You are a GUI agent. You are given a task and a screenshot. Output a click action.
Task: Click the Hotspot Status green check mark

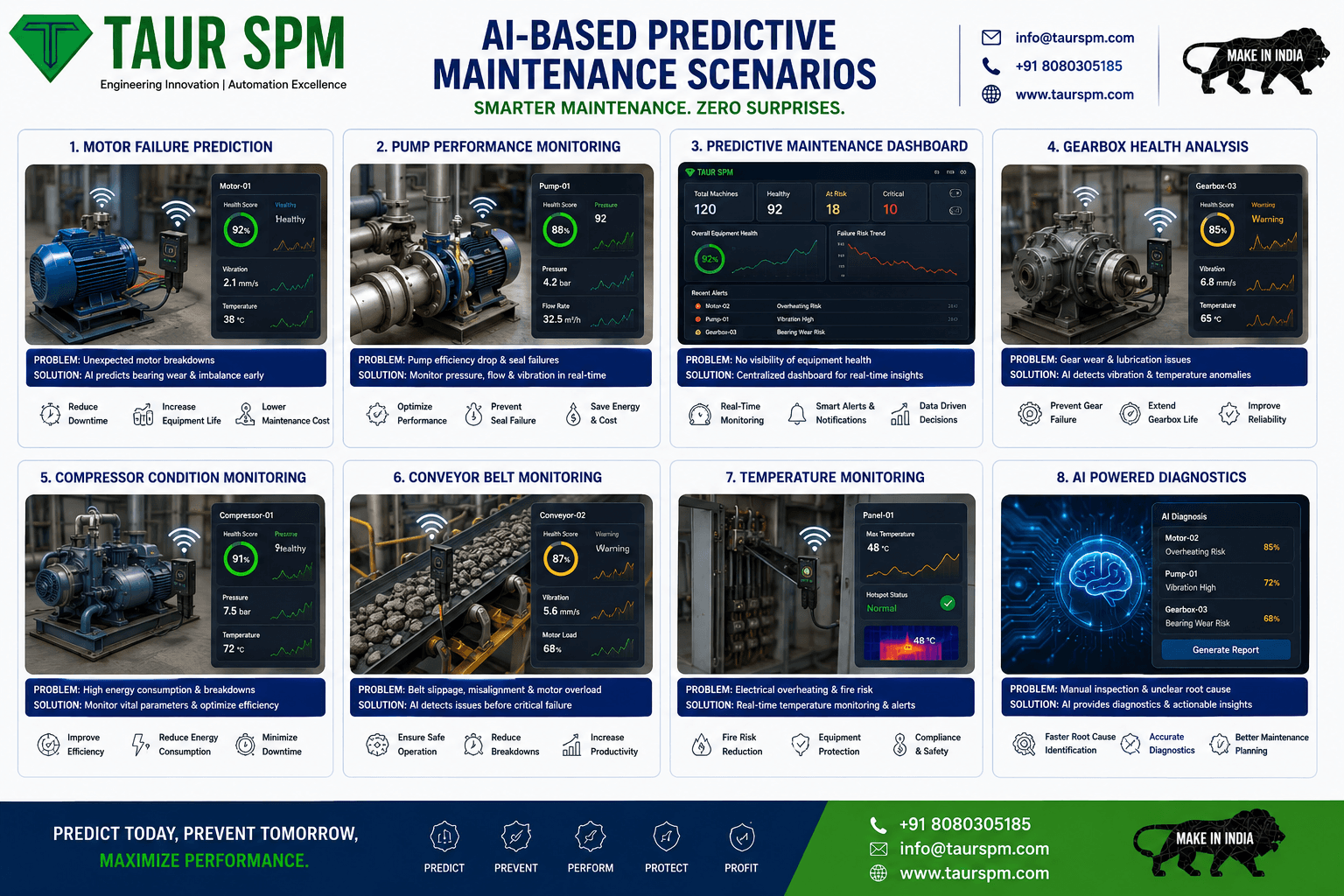click(x=948, y=603)
